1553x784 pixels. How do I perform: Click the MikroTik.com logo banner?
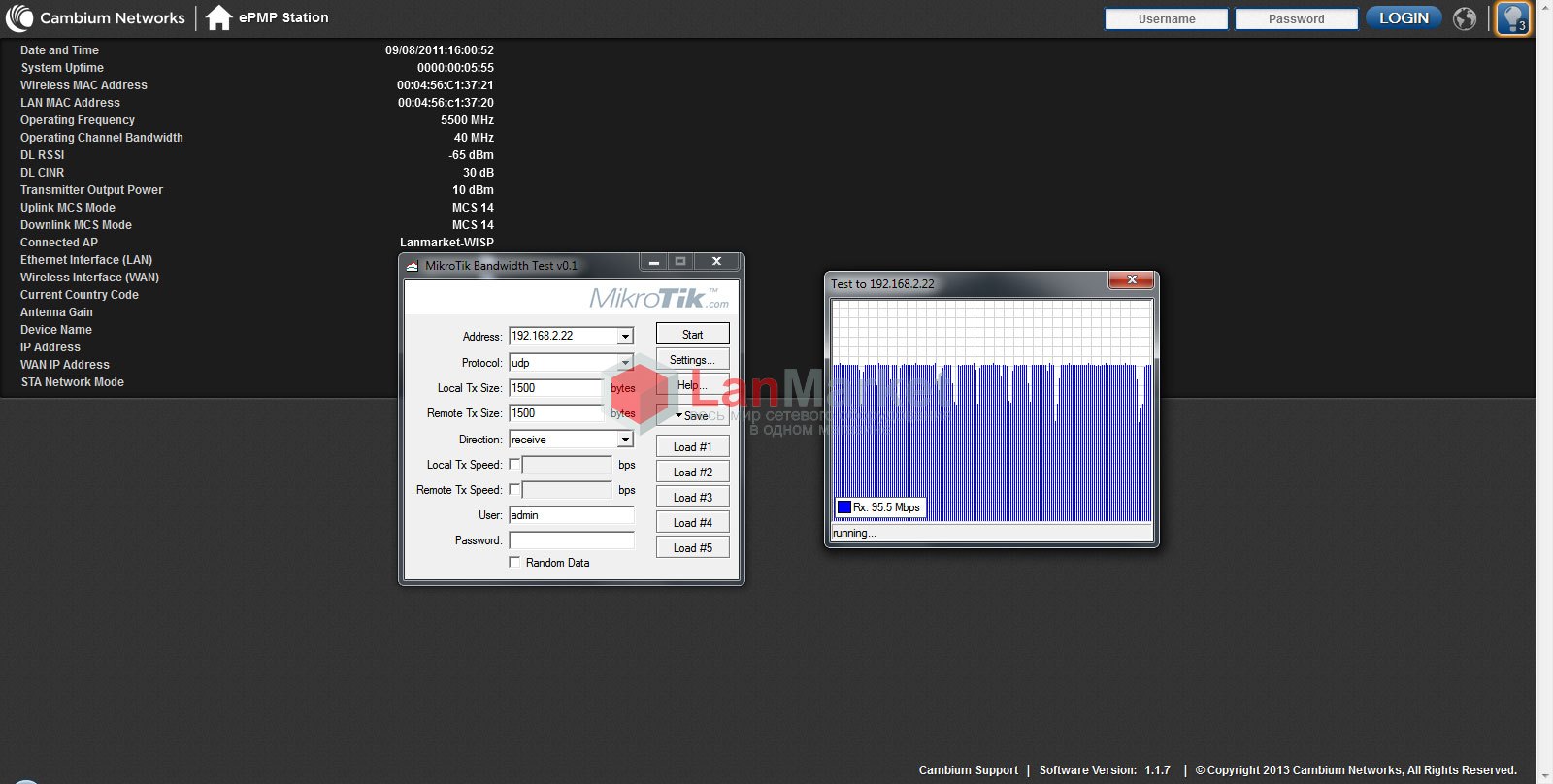click(x=658, y=297)
